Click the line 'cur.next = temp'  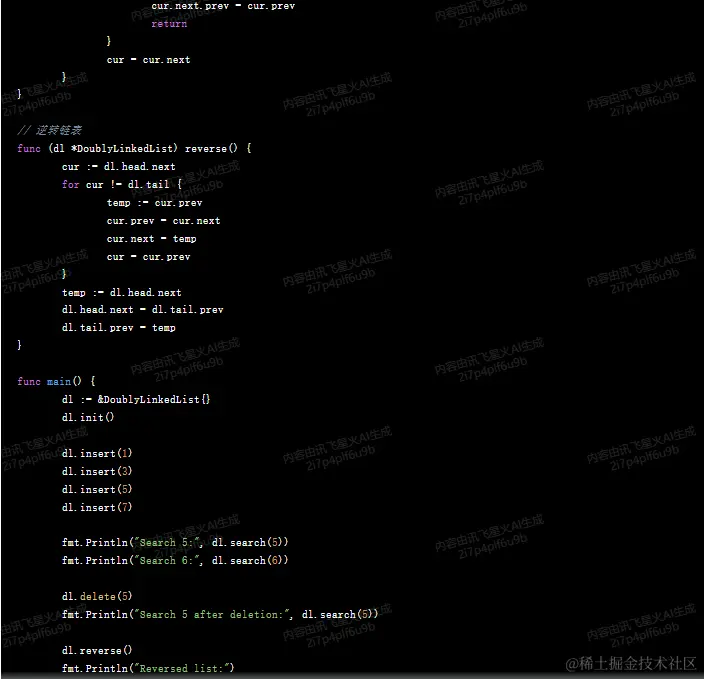click(x=151, y=239)
